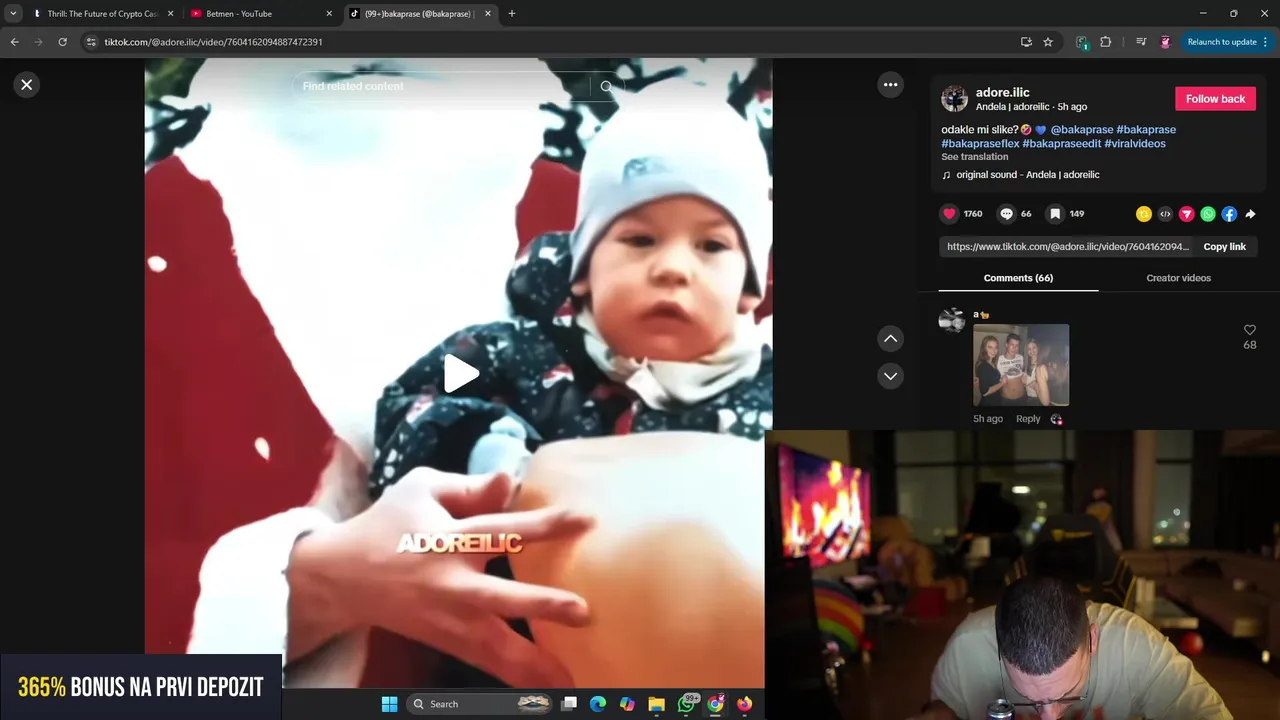Like the first comment heart
1280x720 pixels.
[1249, 330]
